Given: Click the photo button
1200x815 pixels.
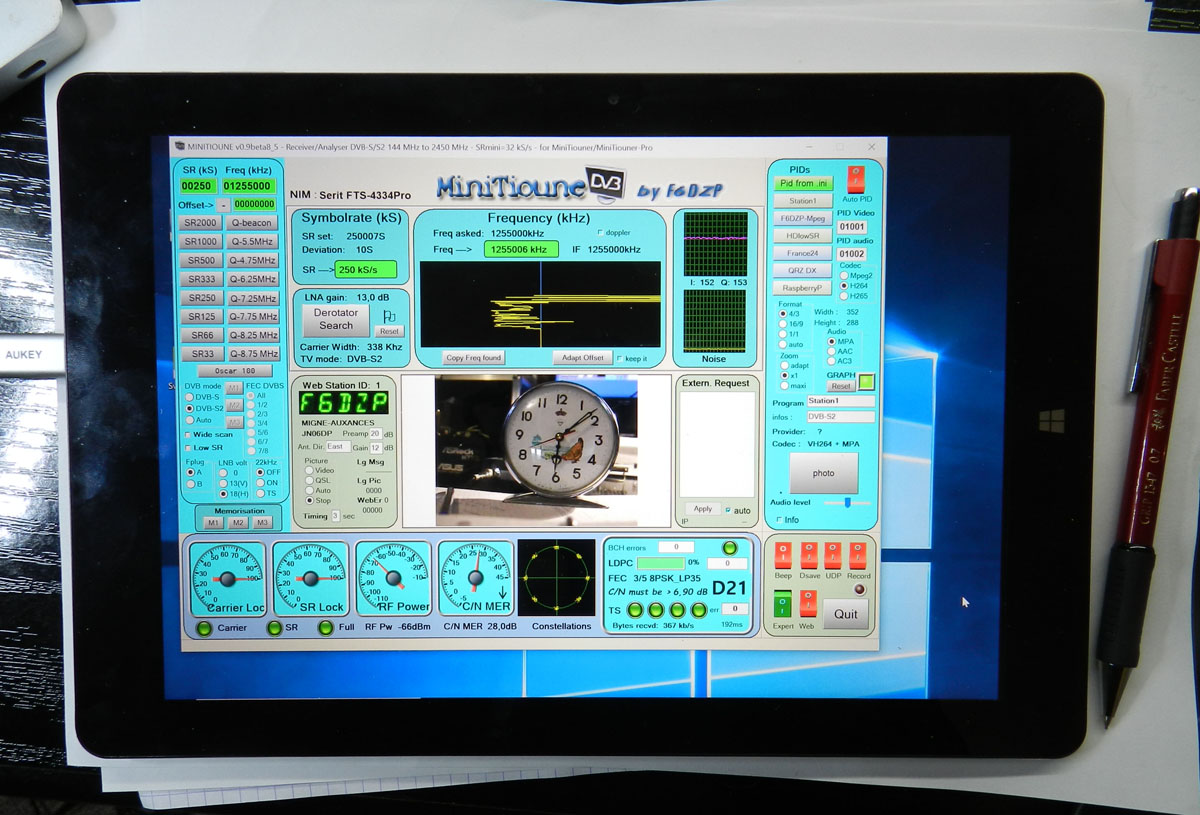Looking at the screenshot, I should (x=824, y=474).
